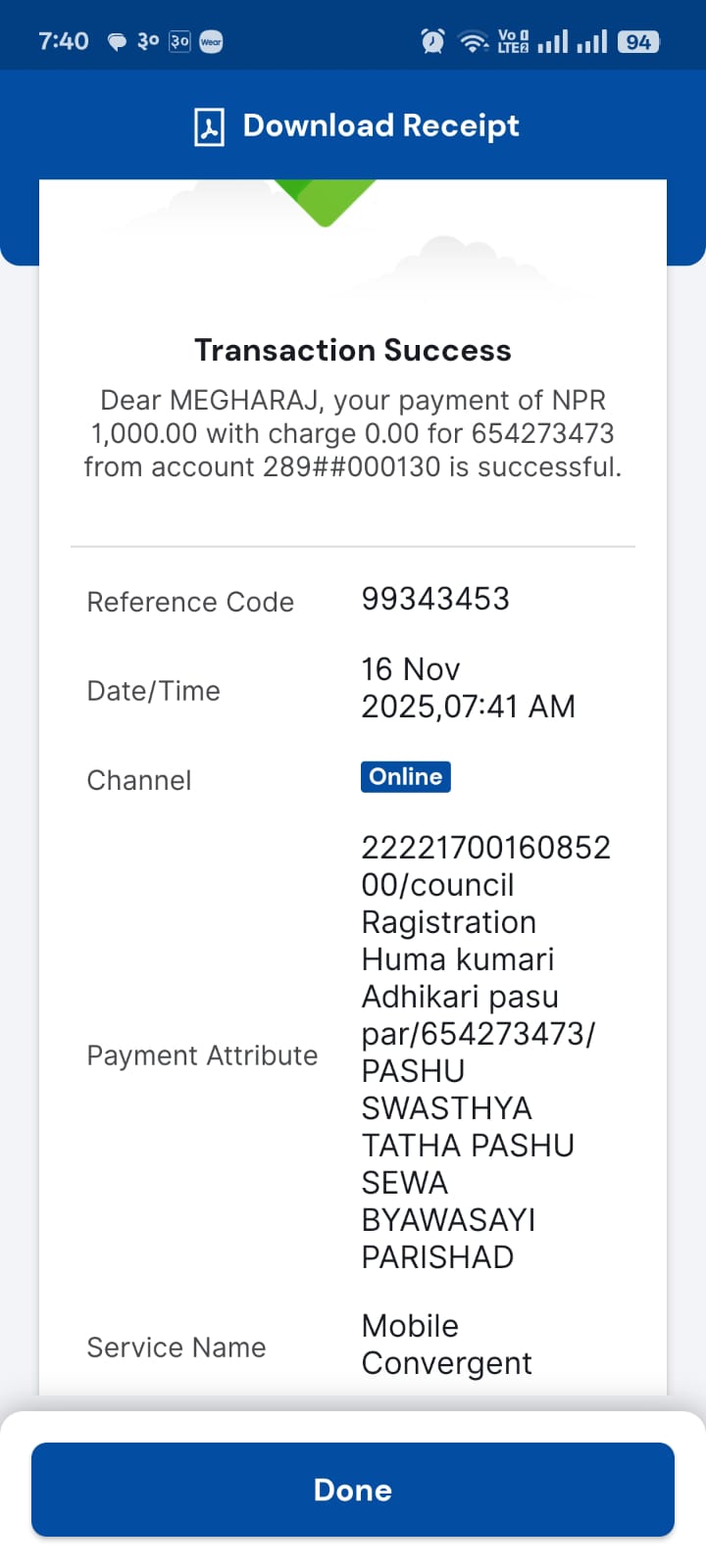706x1568 pixels.
Task: Tap the payment confirmation message text
Action: [x=353, y=433]
